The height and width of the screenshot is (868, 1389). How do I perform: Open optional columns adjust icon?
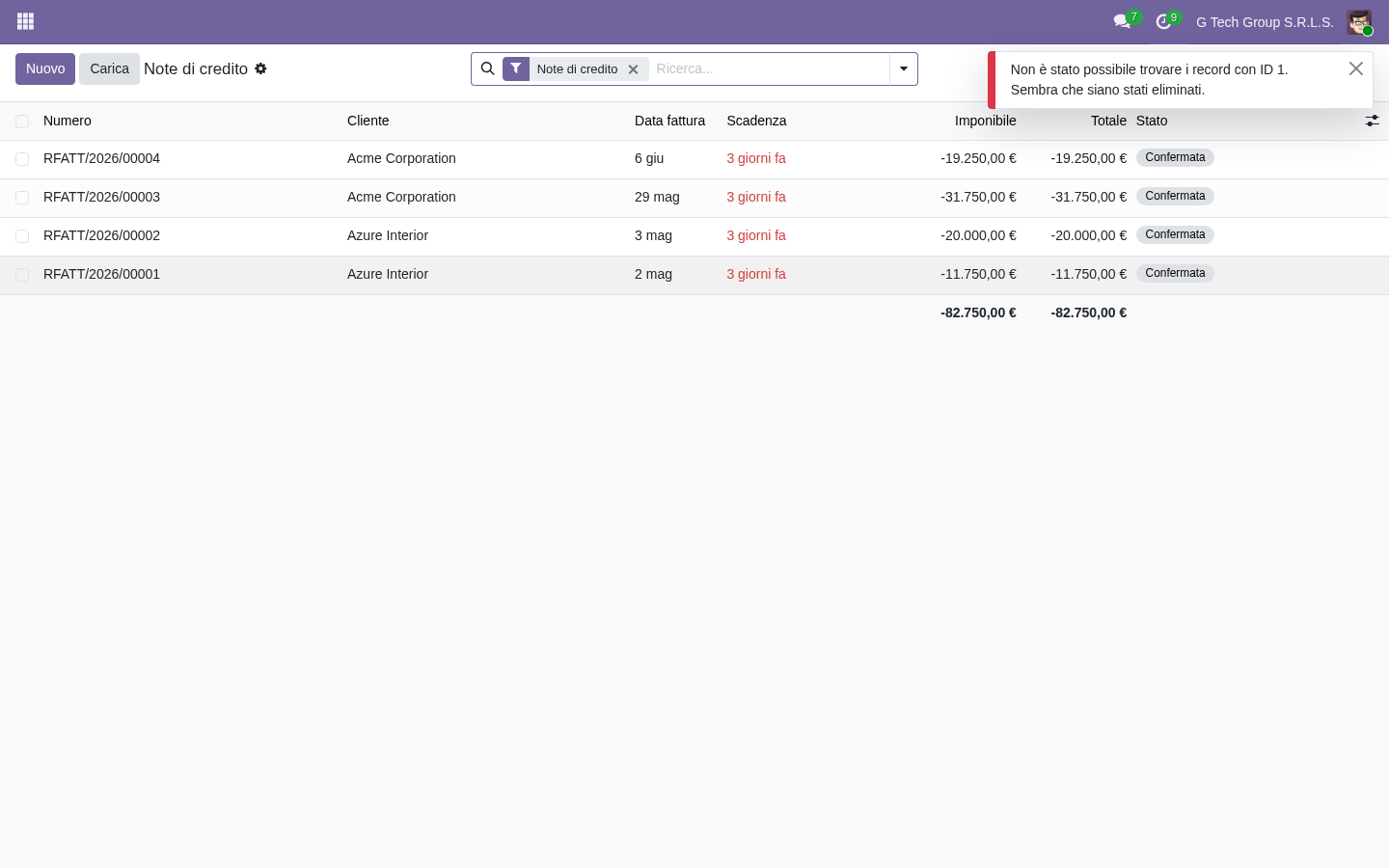[x=1372, y=121]
